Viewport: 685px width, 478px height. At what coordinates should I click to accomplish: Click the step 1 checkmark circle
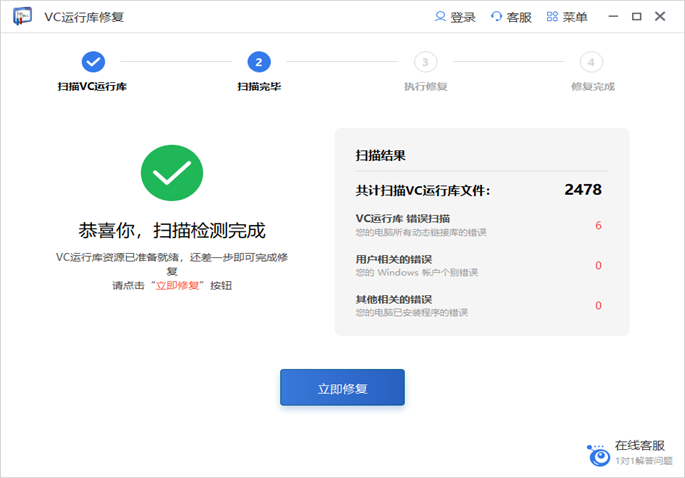93,62
